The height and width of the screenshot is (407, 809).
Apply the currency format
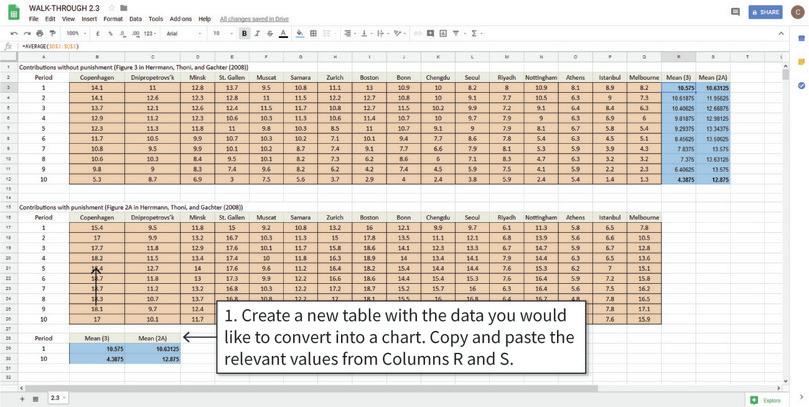pyautogui.click(x=98, y=34)
